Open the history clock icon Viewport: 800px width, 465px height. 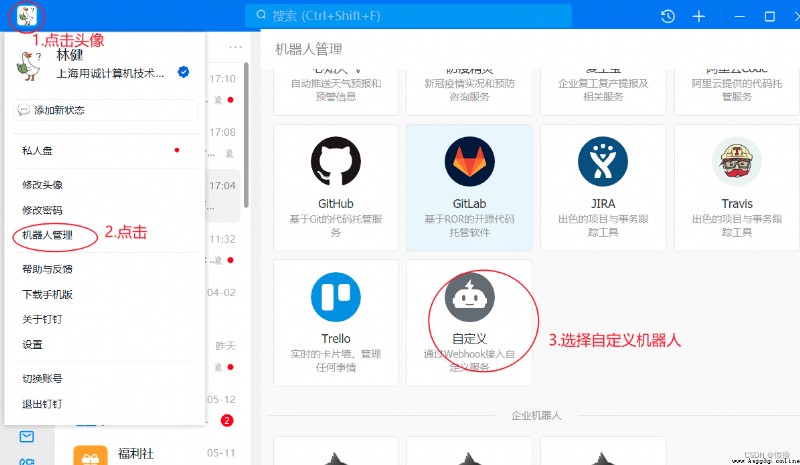668,16
